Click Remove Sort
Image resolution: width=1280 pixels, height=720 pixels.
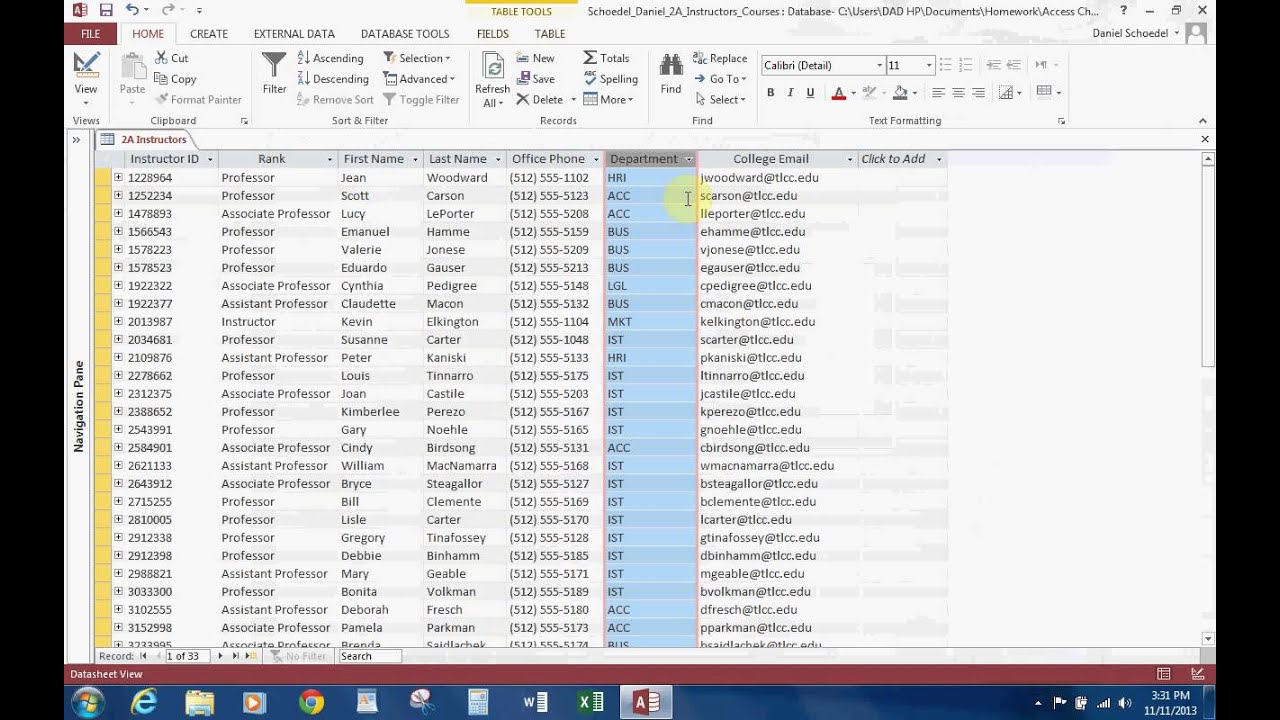[335, 100]
